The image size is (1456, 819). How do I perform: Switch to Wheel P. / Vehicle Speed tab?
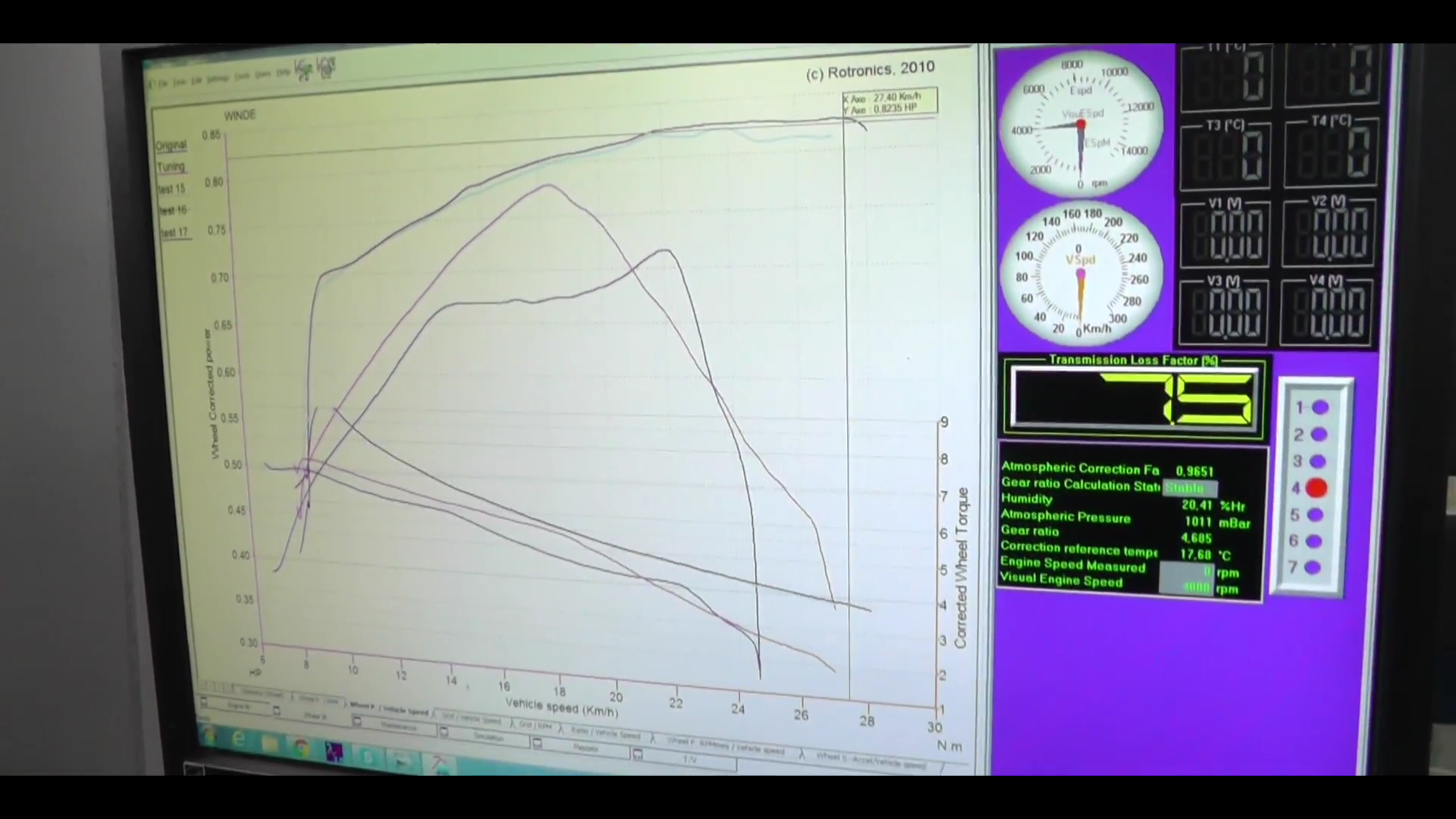click(x=389, y=708)
